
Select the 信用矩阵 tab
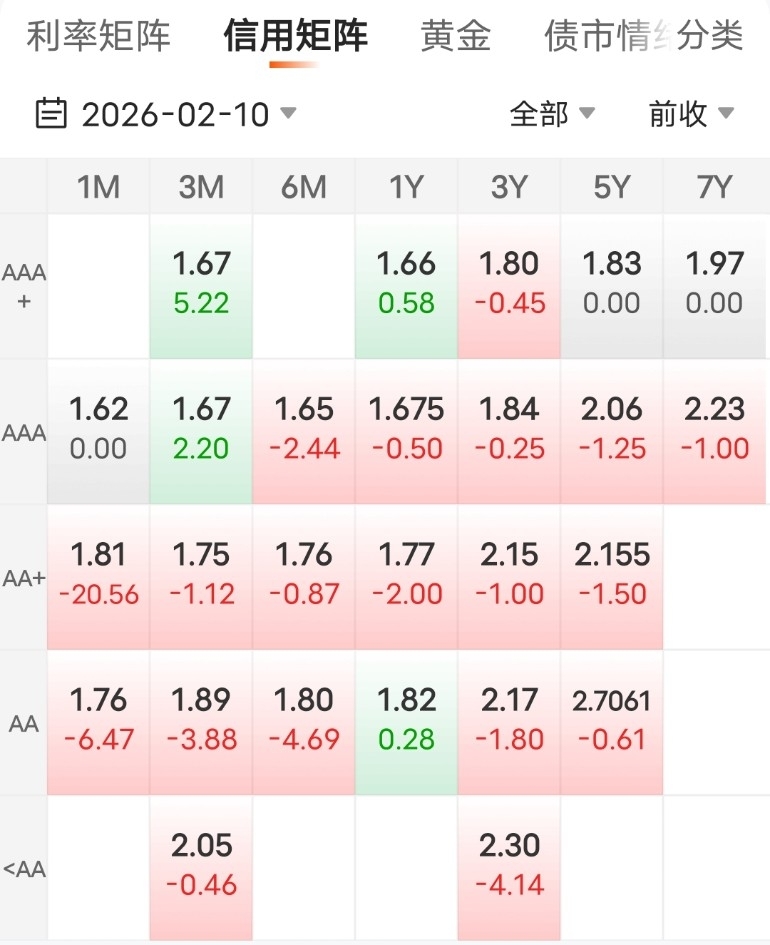tap(295, 37)
